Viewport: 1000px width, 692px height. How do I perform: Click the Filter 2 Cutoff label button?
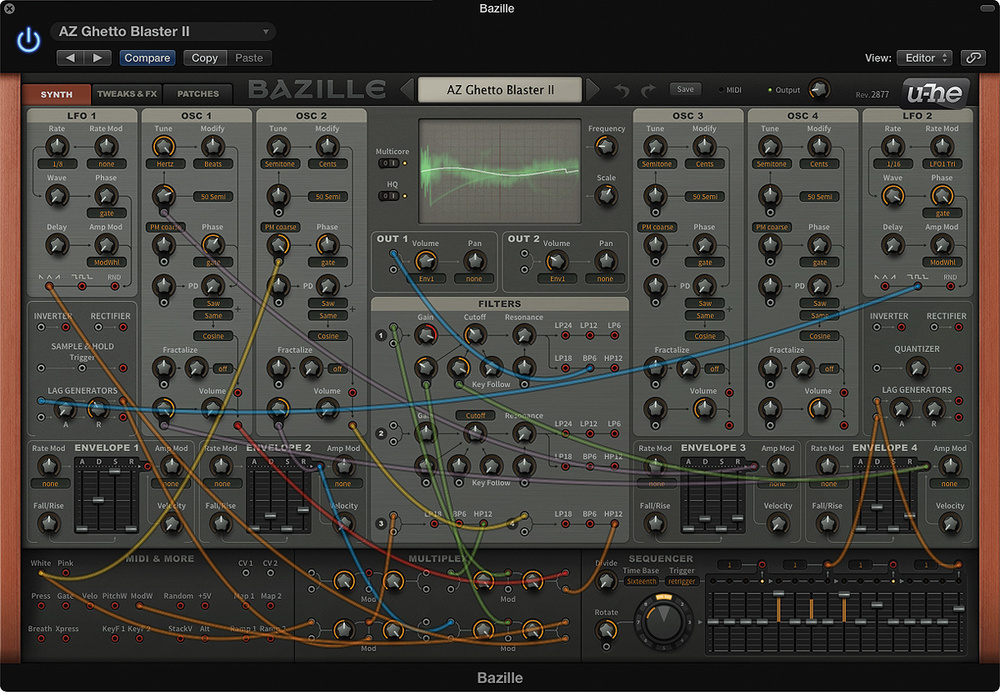coord(475,415)
